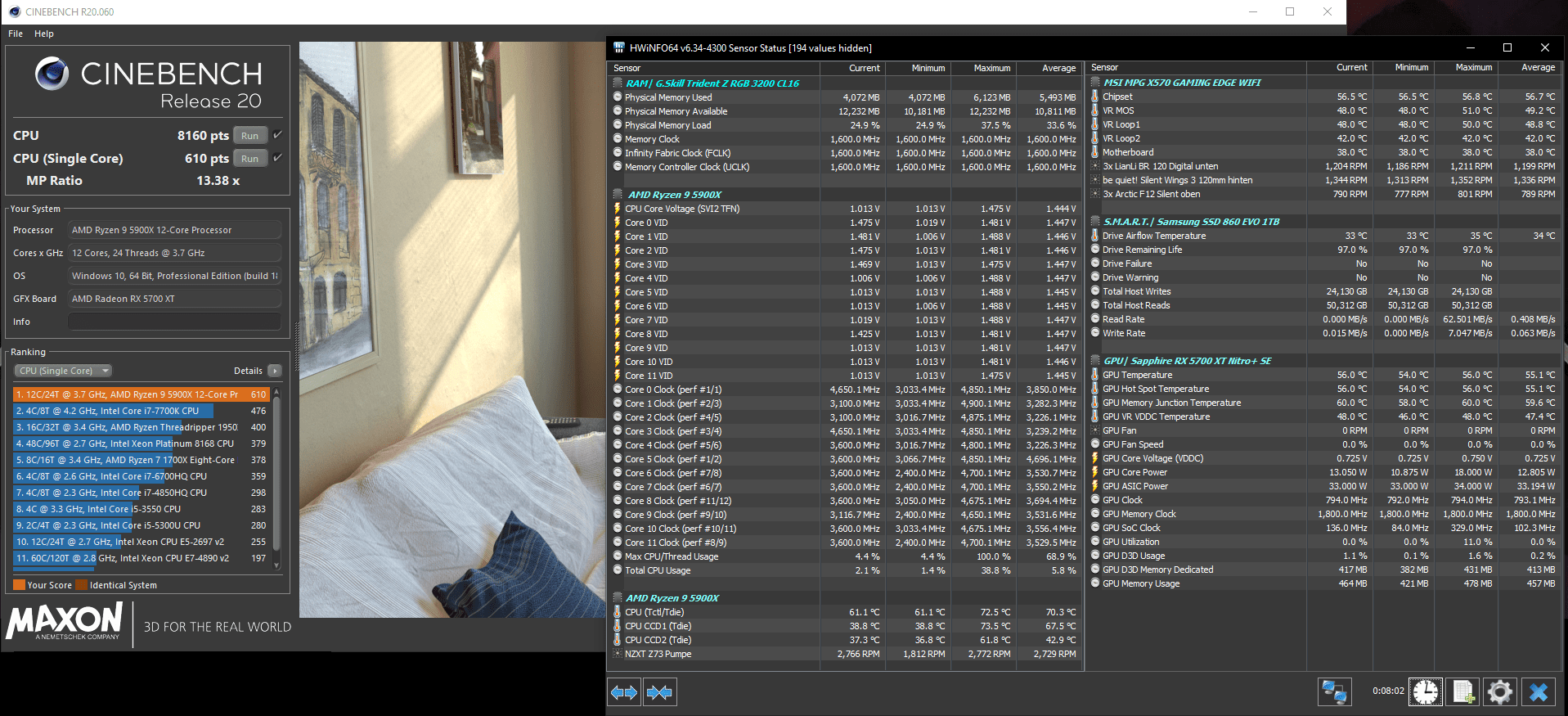Open the remote network monitoring icon in HWiNFO
This screenshot has height=716, width=1568.
point(1334,692)
